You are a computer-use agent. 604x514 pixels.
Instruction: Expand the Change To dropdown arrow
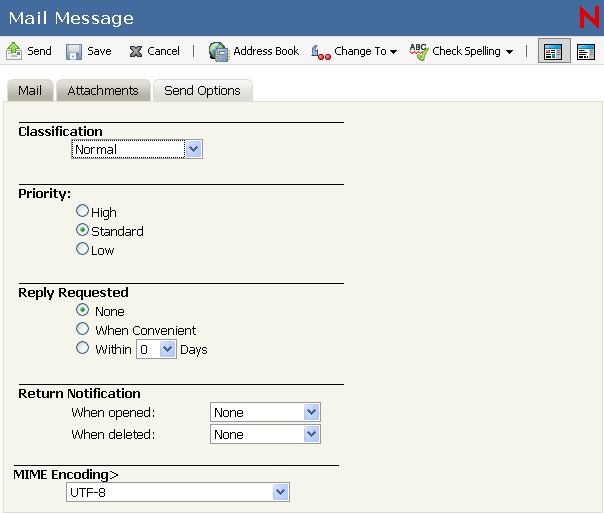click(393, 52)
